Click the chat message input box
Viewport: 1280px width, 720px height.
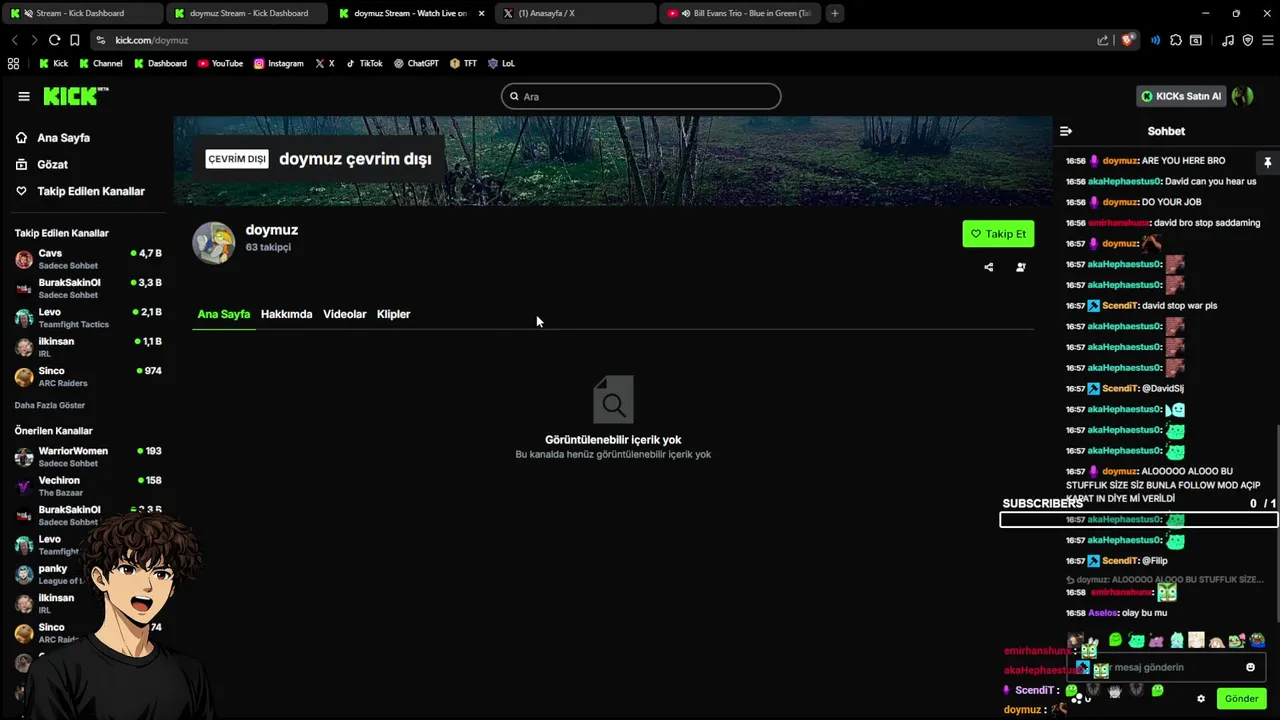click(1166, 667)
